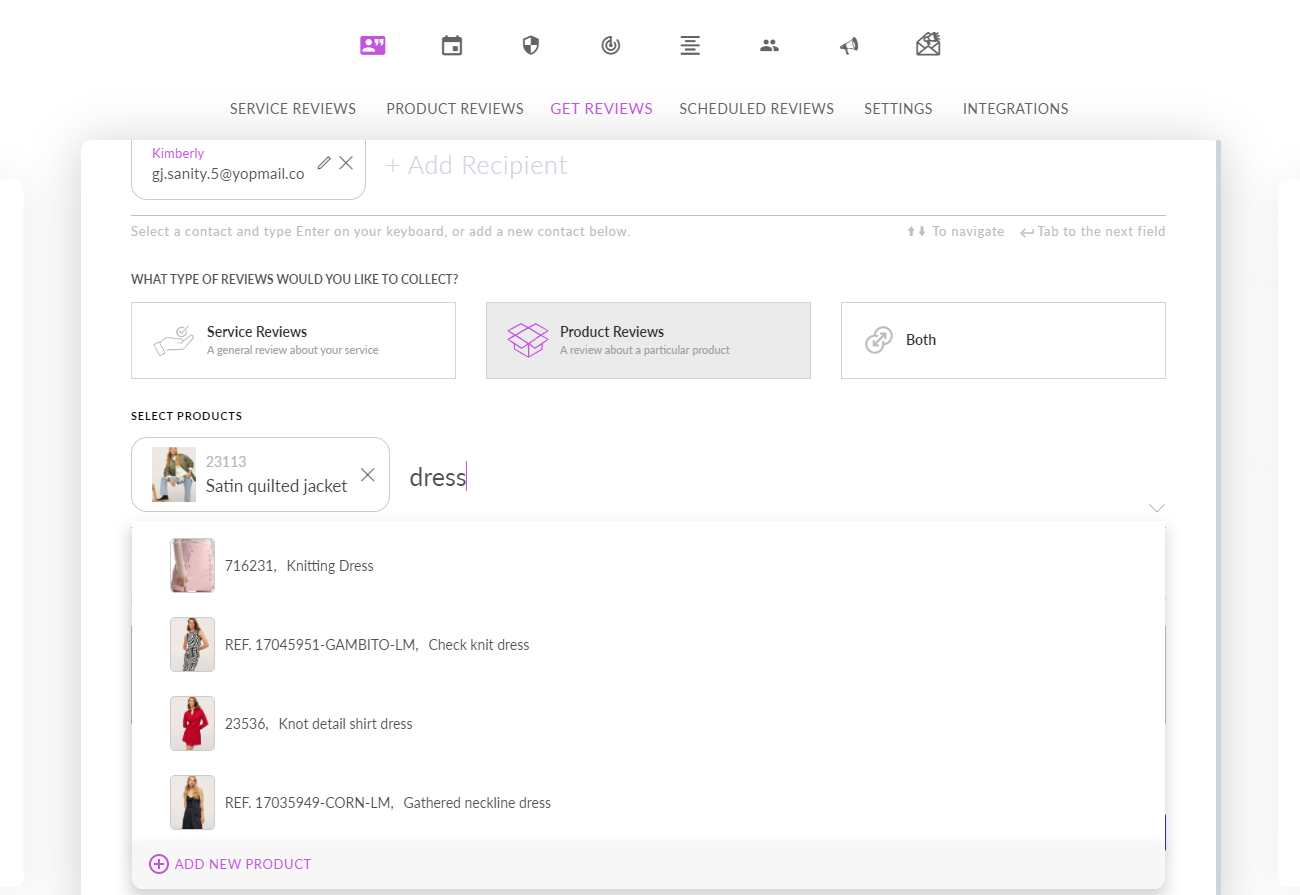Open the people group icon

(x=769, y=45)
